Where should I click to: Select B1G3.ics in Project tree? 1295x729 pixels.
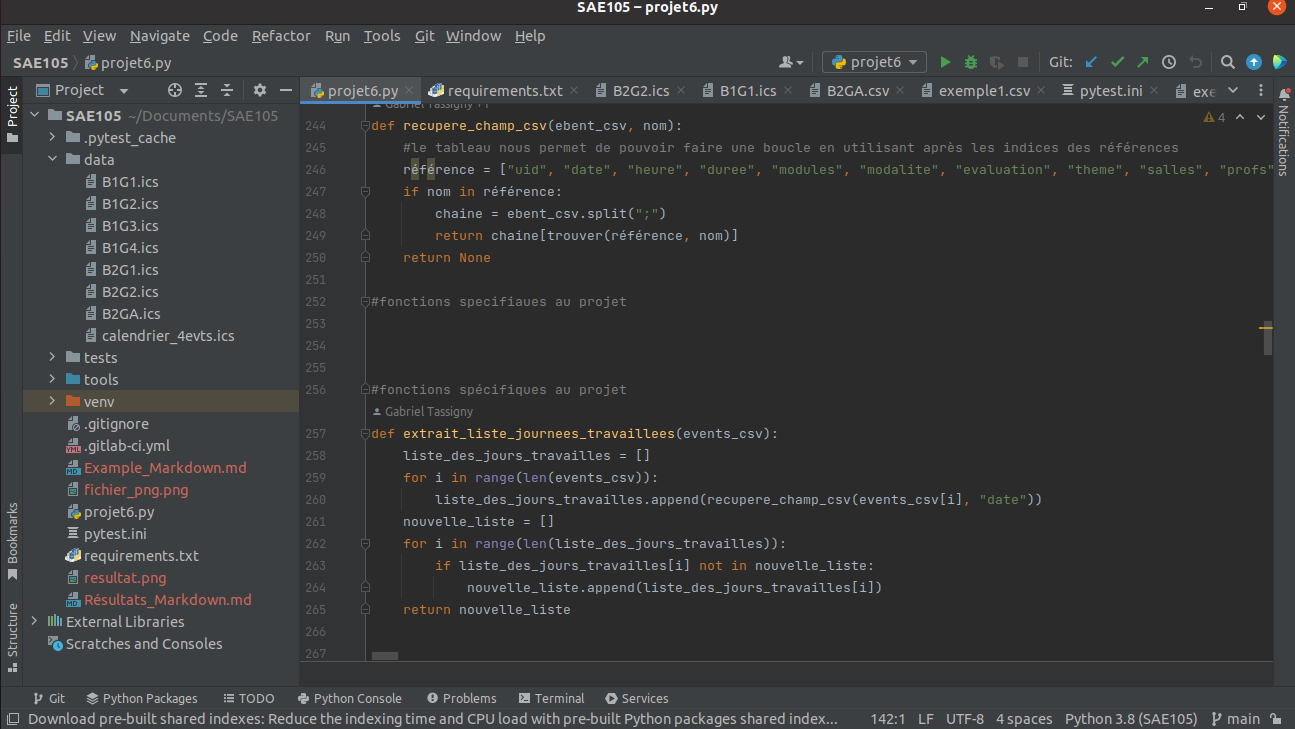coord(130,226)
